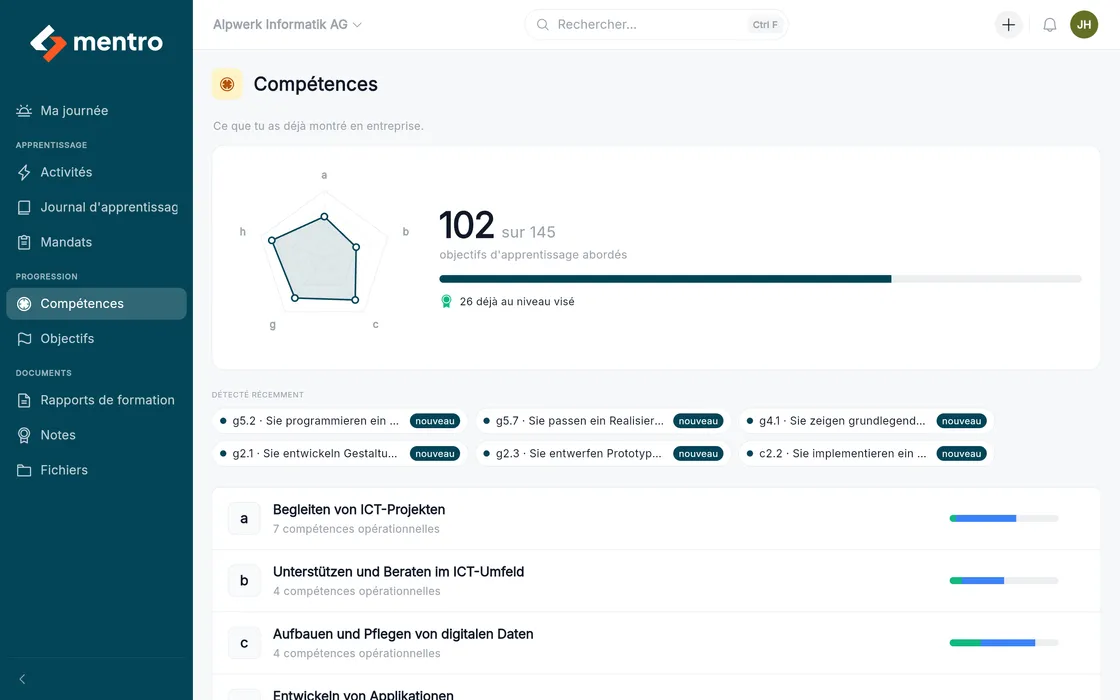Click the radar chart point at axis h
1120x700 pixels.
click(x=272, y=241)
